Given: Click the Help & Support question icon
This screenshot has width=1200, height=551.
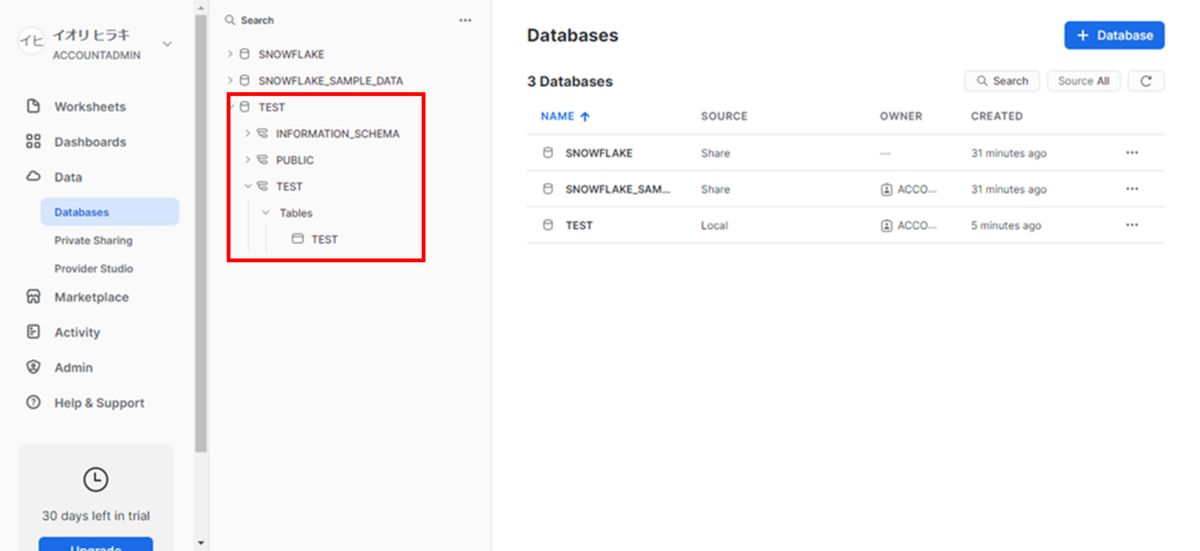Looking at the screenshot, I should 33,403.
